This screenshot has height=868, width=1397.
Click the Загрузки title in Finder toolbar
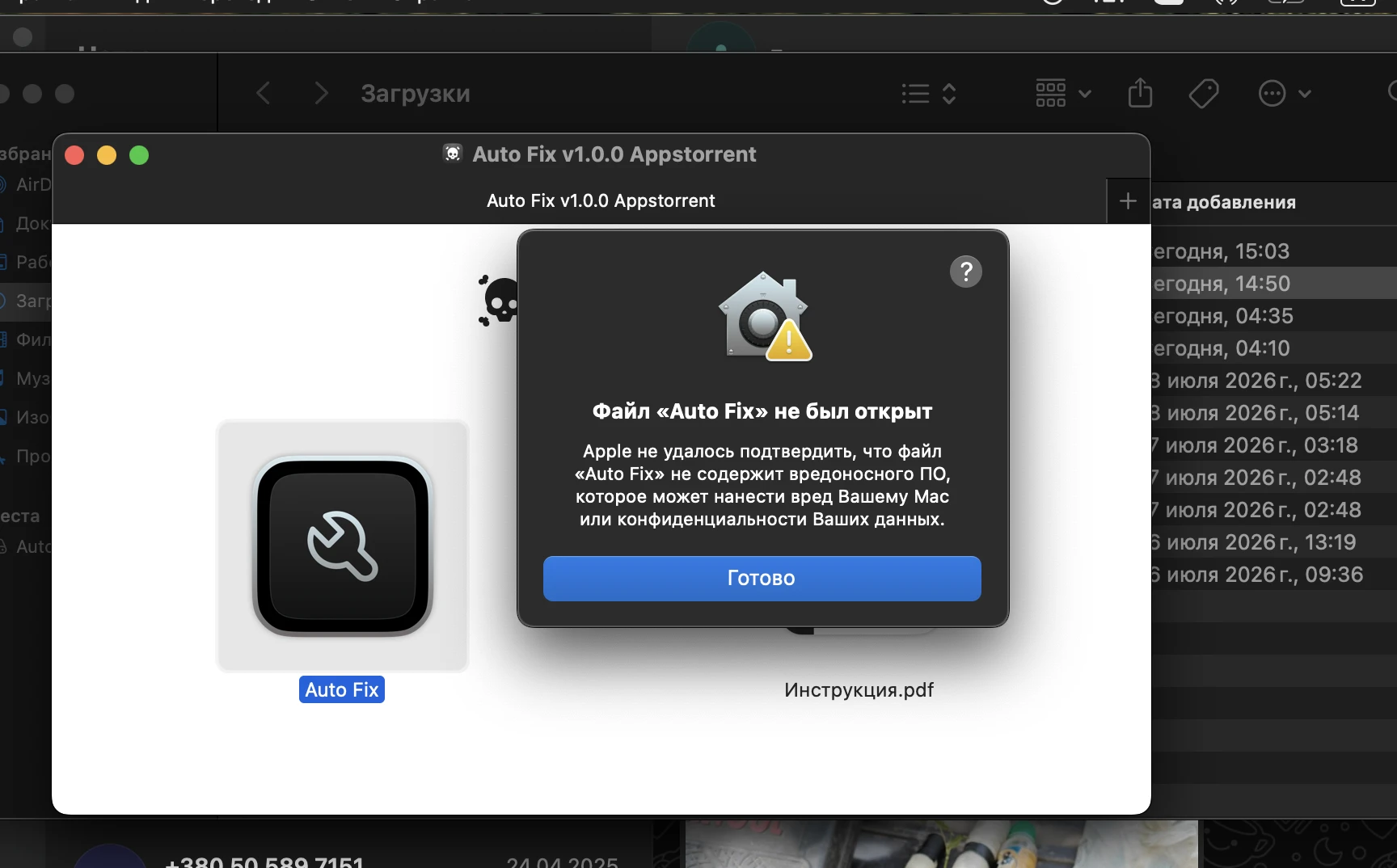point(416,94)
